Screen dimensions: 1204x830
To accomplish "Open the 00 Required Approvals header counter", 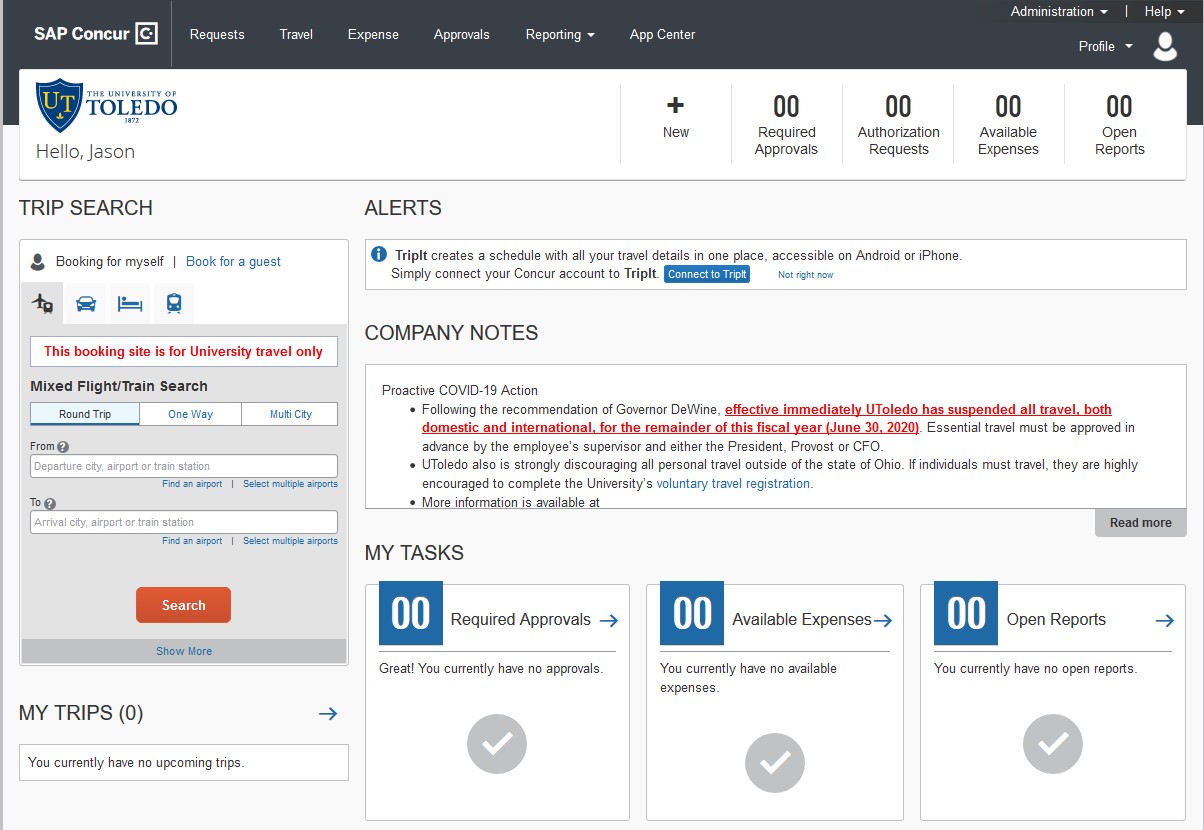I will [786, 124].
